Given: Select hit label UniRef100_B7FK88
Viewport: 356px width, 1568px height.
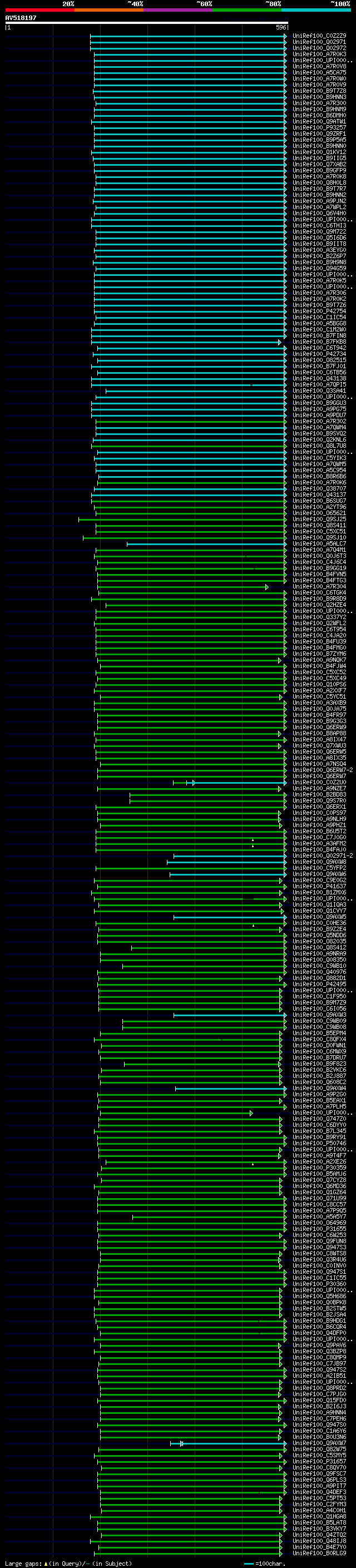Looking at the screenshot, I should pos(319,342).
